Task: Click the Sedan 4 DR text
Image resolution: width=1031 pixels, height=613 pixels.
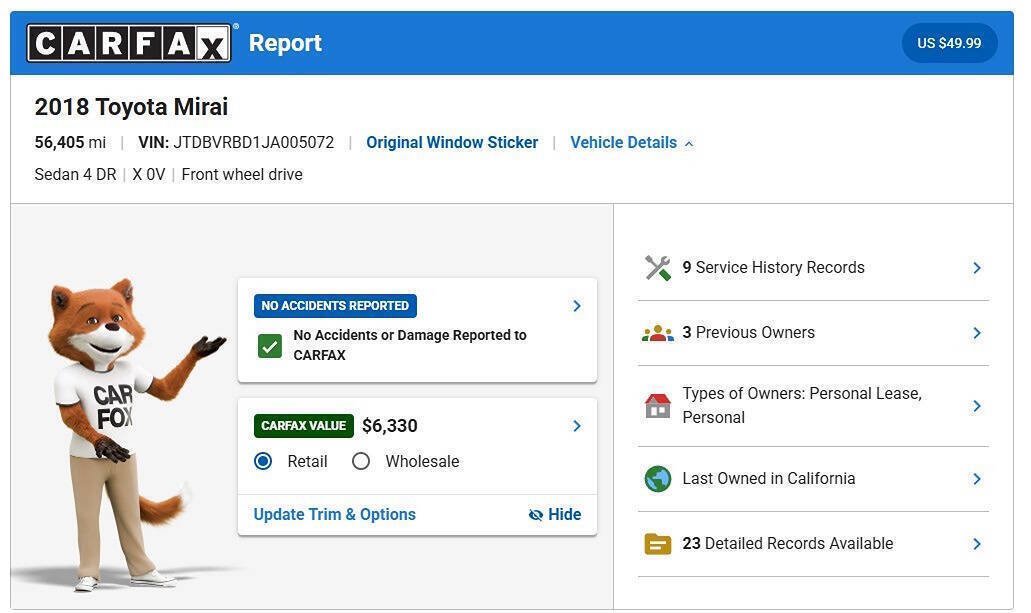Action: pos(76,175)
